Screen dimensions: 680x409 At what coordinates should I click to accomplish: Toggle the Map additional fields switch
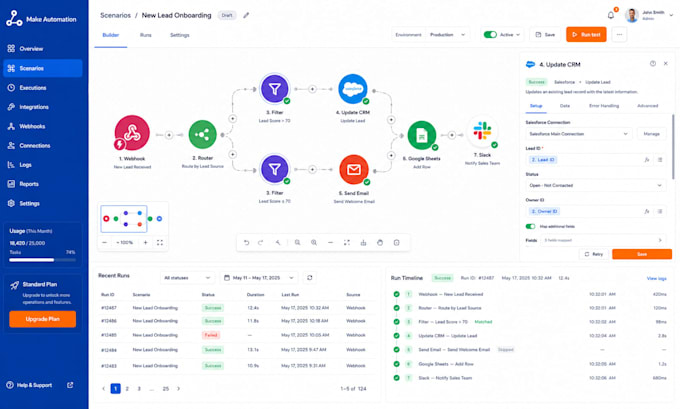point(530,226)
